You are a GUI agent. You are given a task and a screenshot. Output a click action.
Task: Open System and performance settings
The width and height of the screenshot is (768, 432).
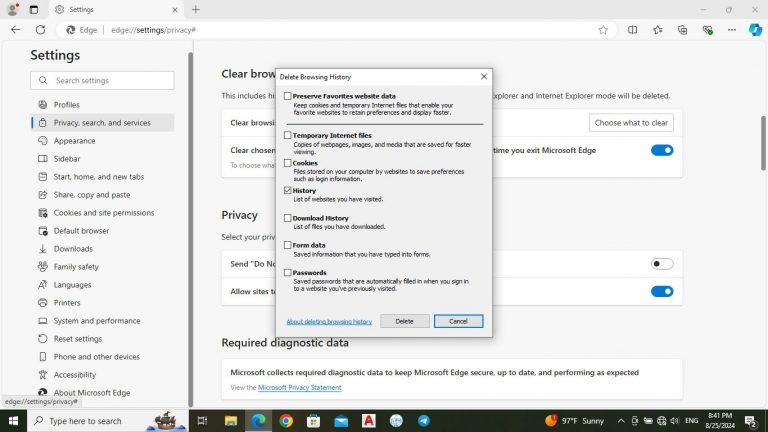102,321
